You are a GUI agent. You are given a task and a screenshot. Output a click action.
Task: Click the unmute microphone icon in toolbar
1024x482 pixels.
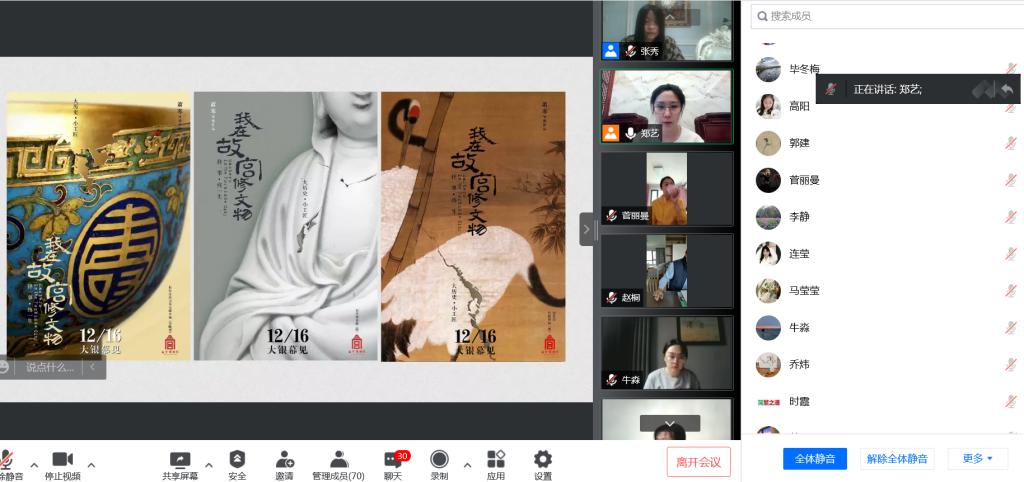(7, 459)
